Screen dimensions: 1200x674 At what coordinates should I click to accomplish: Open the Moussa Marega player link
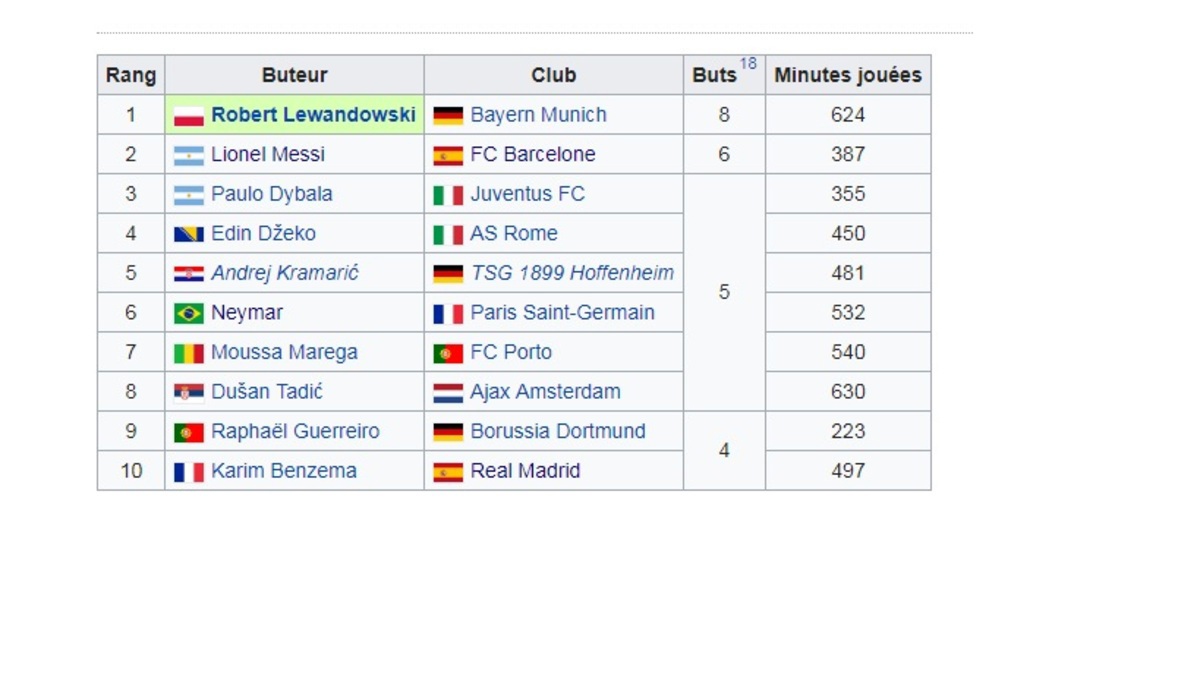tap(284, 352)
